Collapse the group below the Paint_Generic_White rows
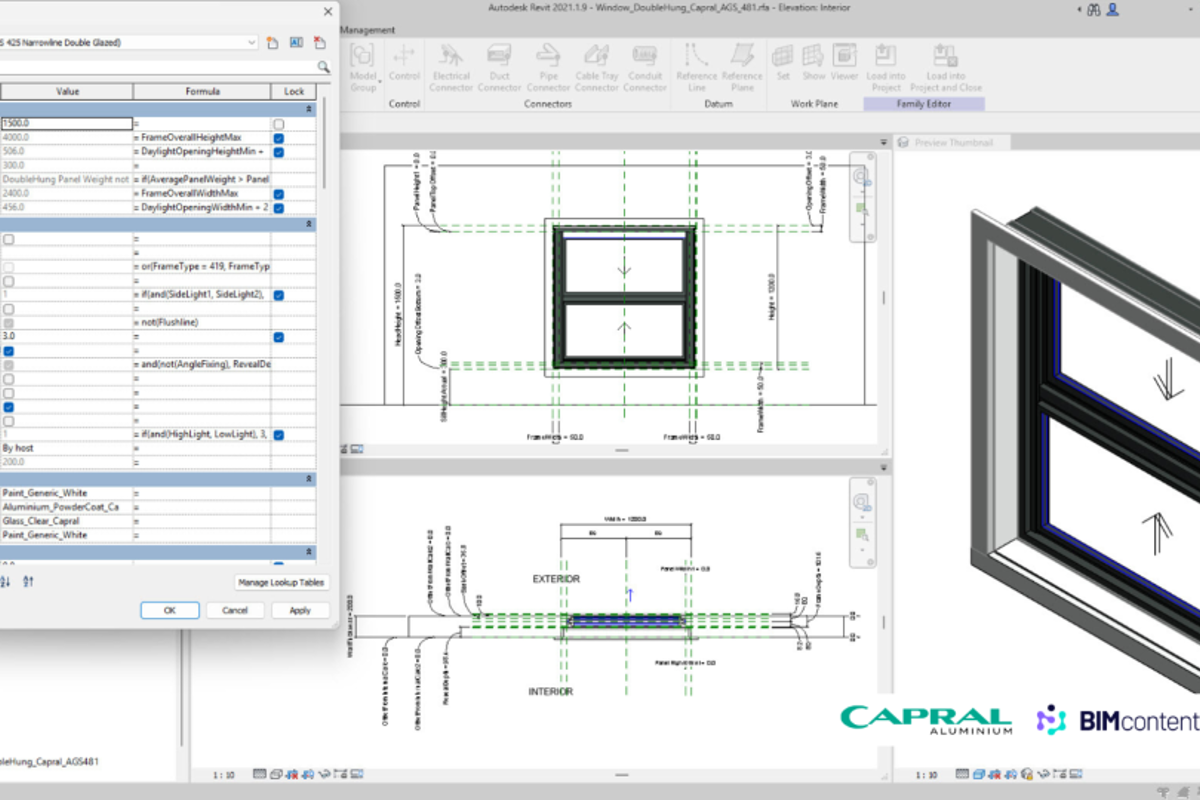Viewport: 1200px width, 800px height. point(309,552)
